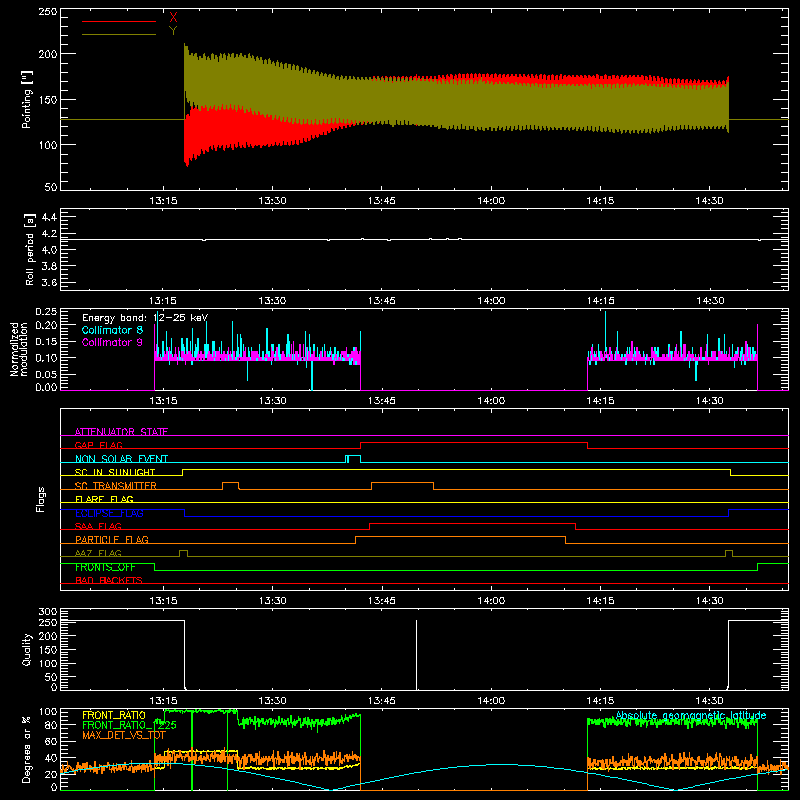800x800 pixels.
Task: Select the 0.25 tick on the modulation axis
Action: 47,312
